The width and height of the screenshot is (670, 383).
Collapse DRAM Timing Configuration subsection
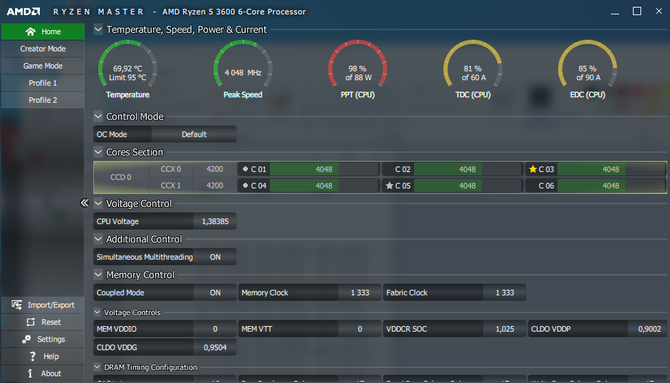tap(97, 367)
